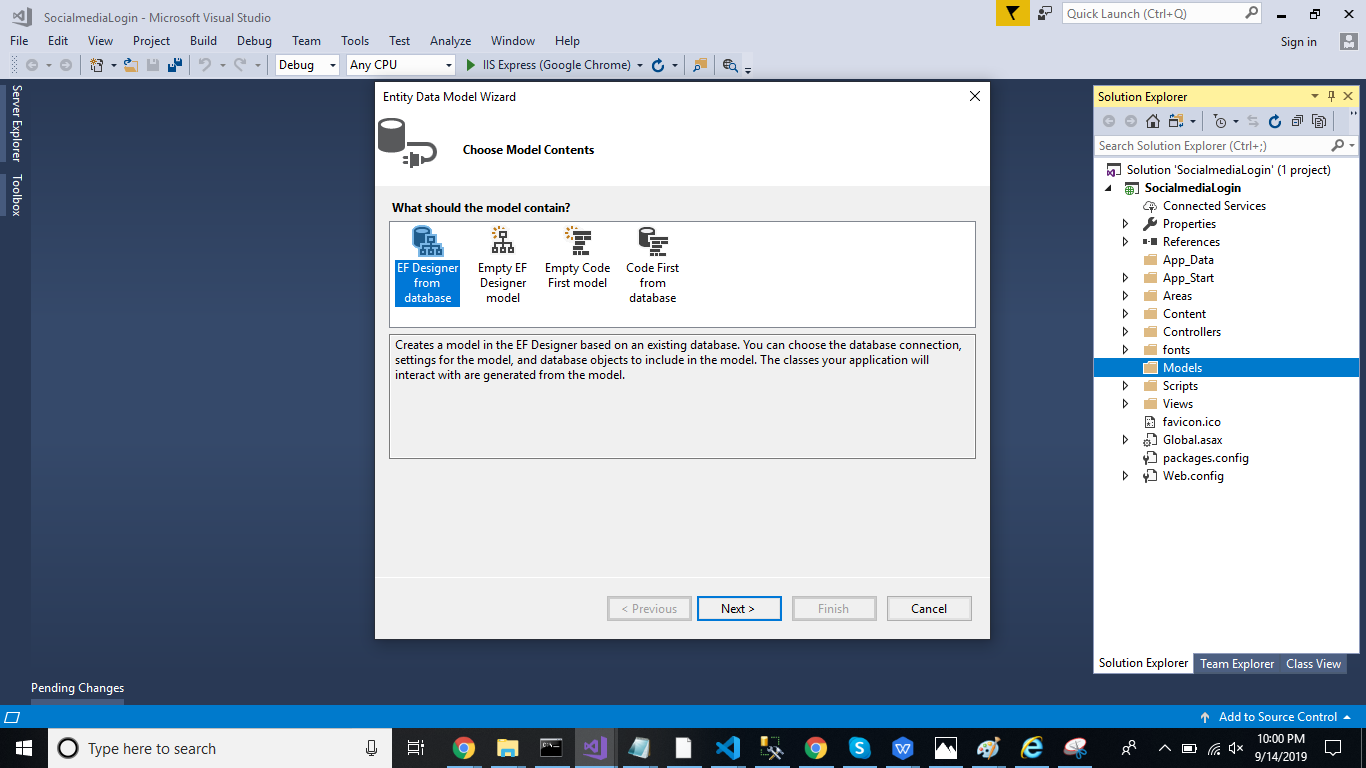Pick the Empty Code First model icon
Viewport: 1366px width, 768px height.
577,240
